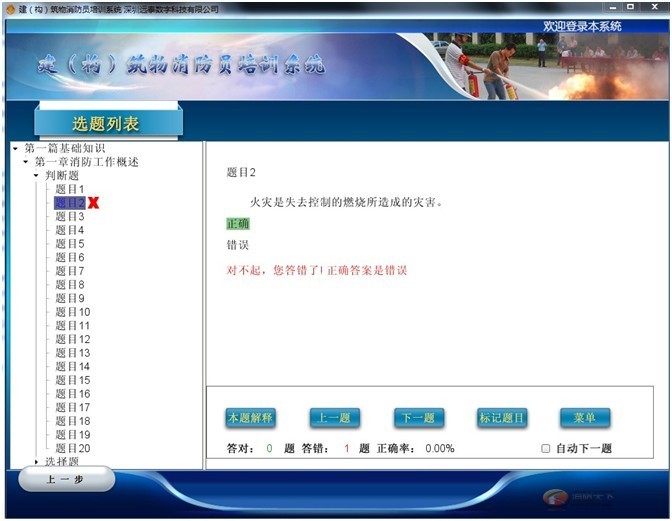Close the training system window
Screen dimensions: 672x521
(655, 8)
